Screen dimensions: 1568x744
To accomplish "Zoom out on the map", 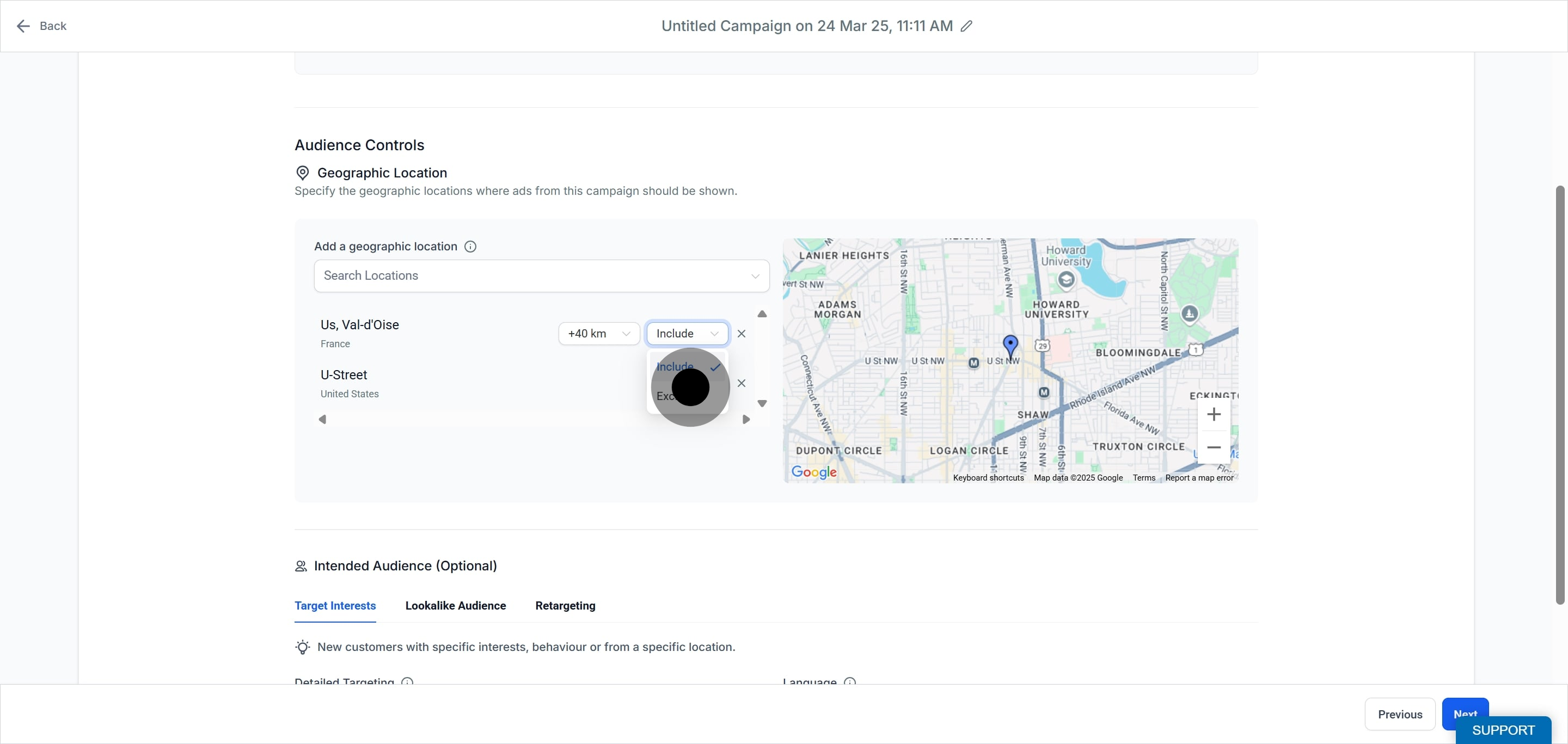I will 1213,447.
